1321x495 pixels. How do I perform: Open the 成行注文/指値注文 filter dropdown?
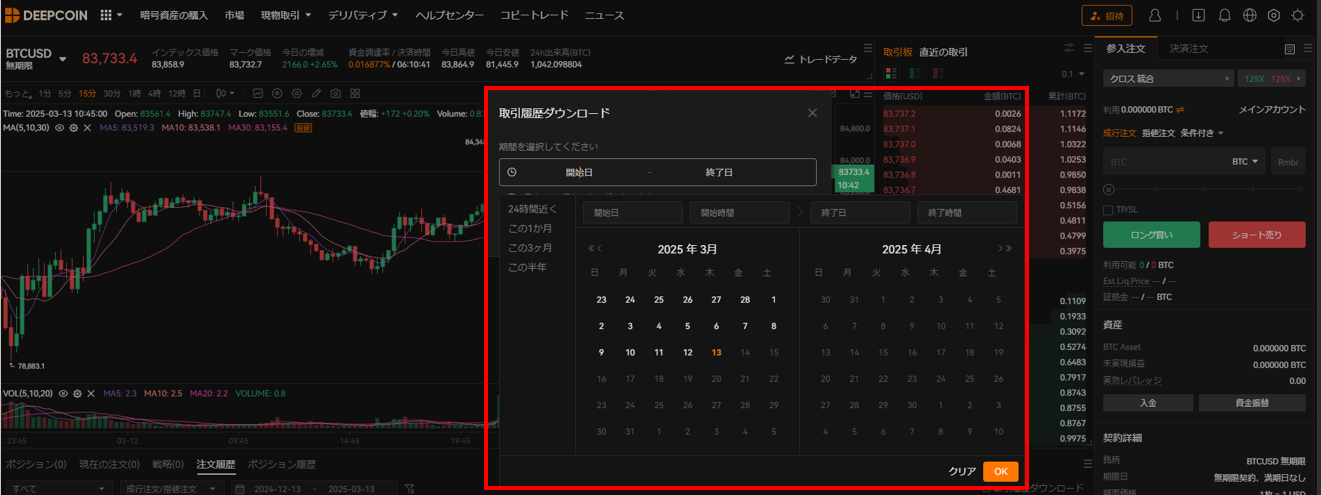point(172,488)
